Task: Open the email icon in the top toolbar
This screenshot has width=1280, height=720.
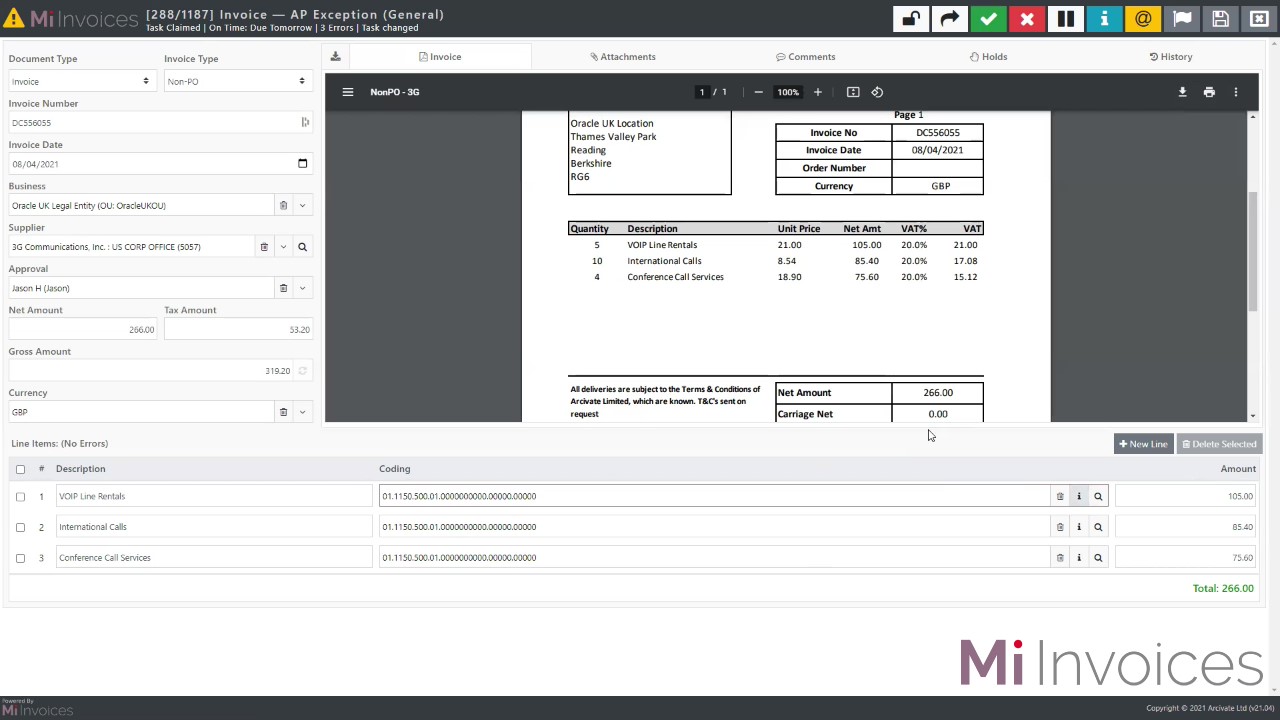Action: 1142,18
